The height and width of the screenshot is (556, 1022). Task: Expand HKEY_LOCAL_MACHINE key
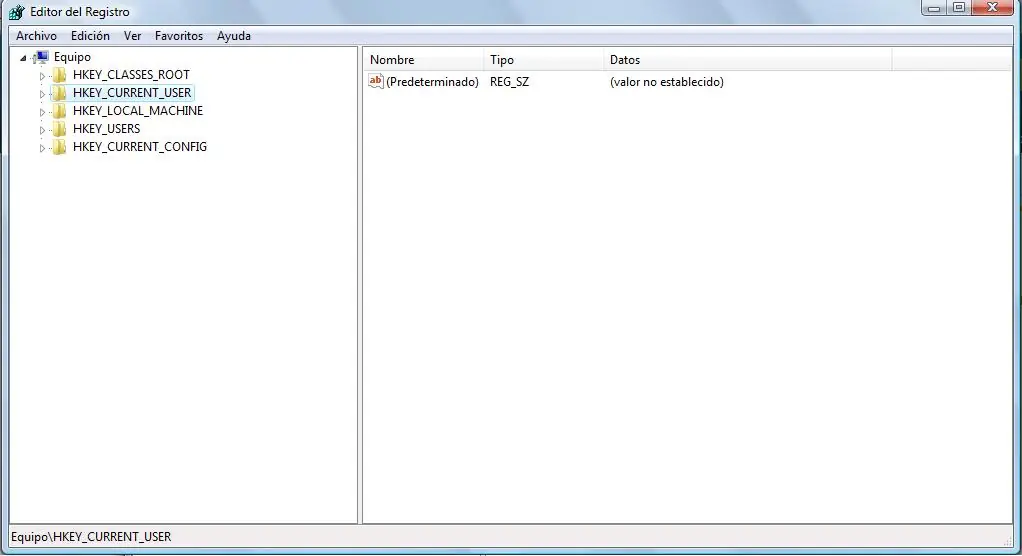tap(42, 112)
